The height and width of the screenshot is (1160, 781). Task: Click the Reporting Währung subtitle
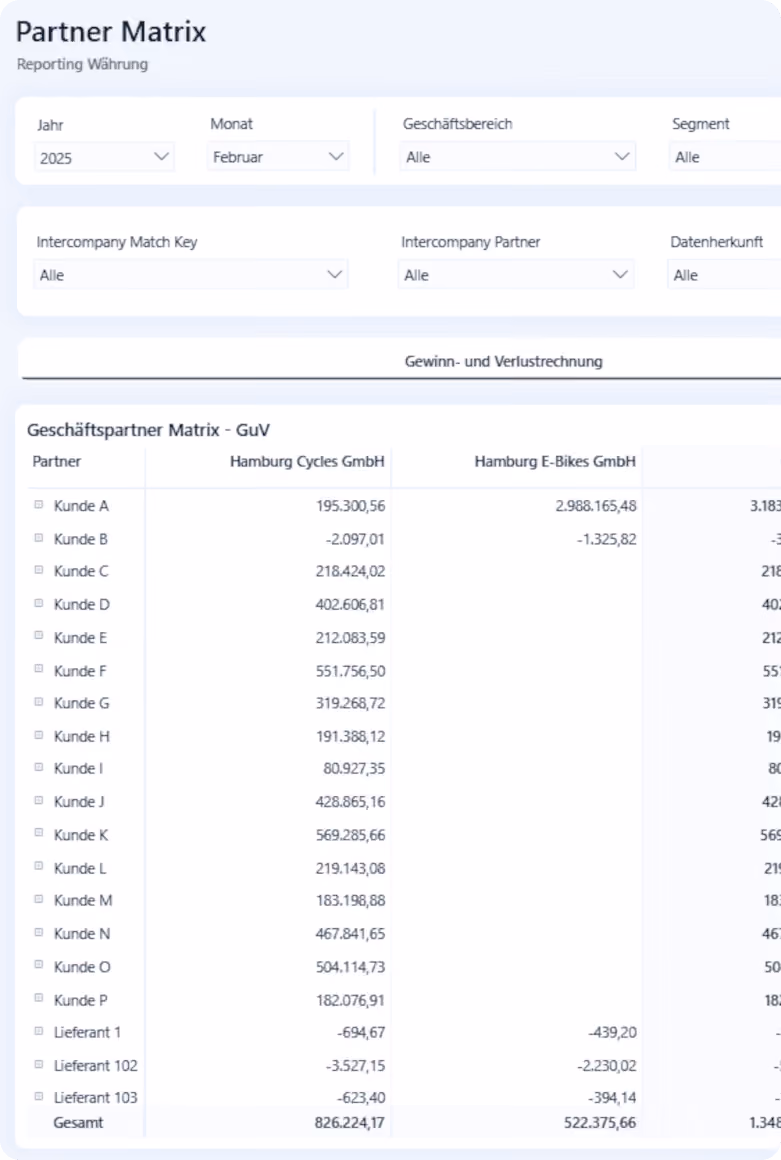coord(82,64)
